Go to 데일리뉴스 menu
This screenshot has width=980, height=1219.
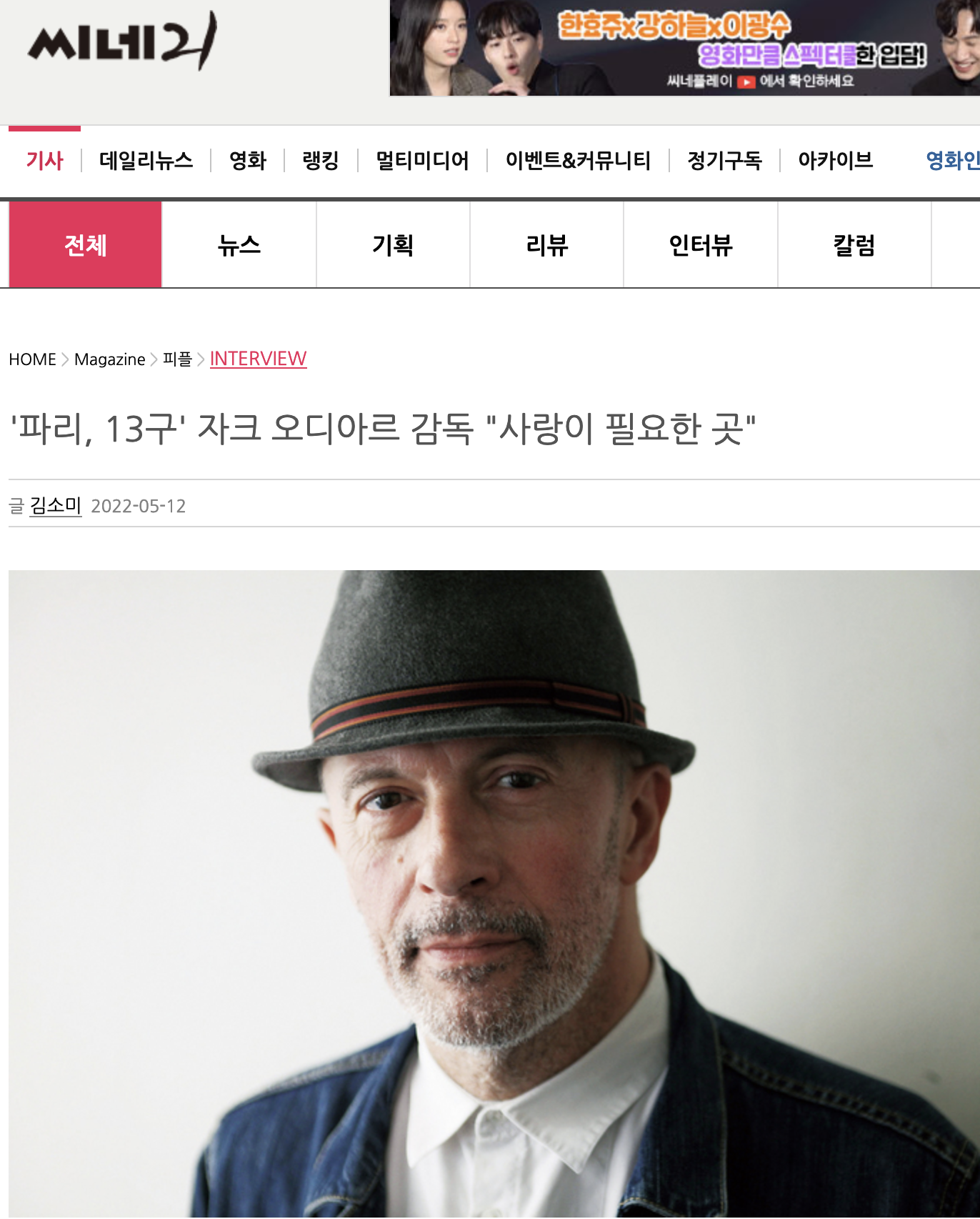point(146,160)
